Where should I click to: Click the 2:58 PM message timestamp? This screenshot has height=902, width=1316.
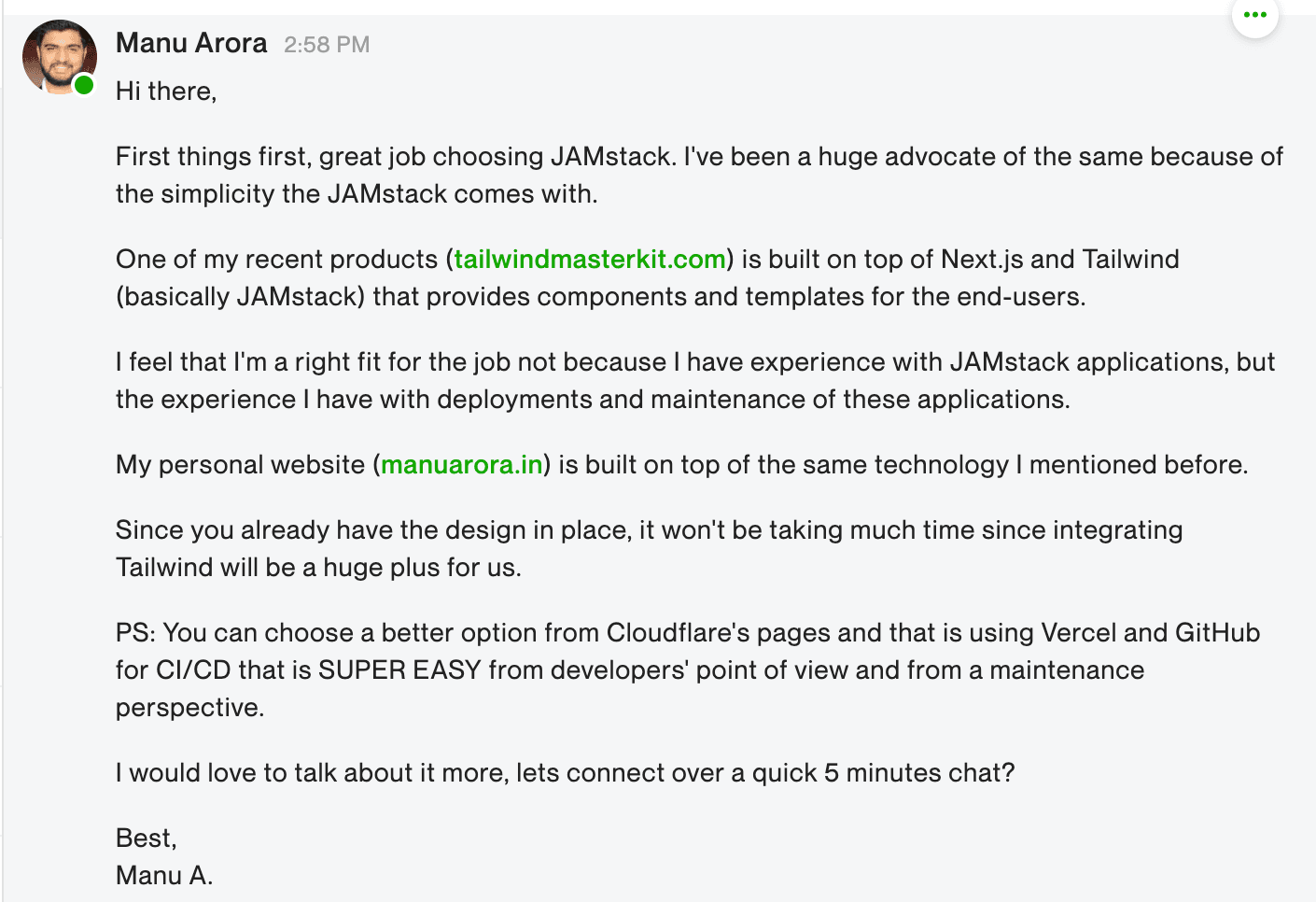point(327,44)
